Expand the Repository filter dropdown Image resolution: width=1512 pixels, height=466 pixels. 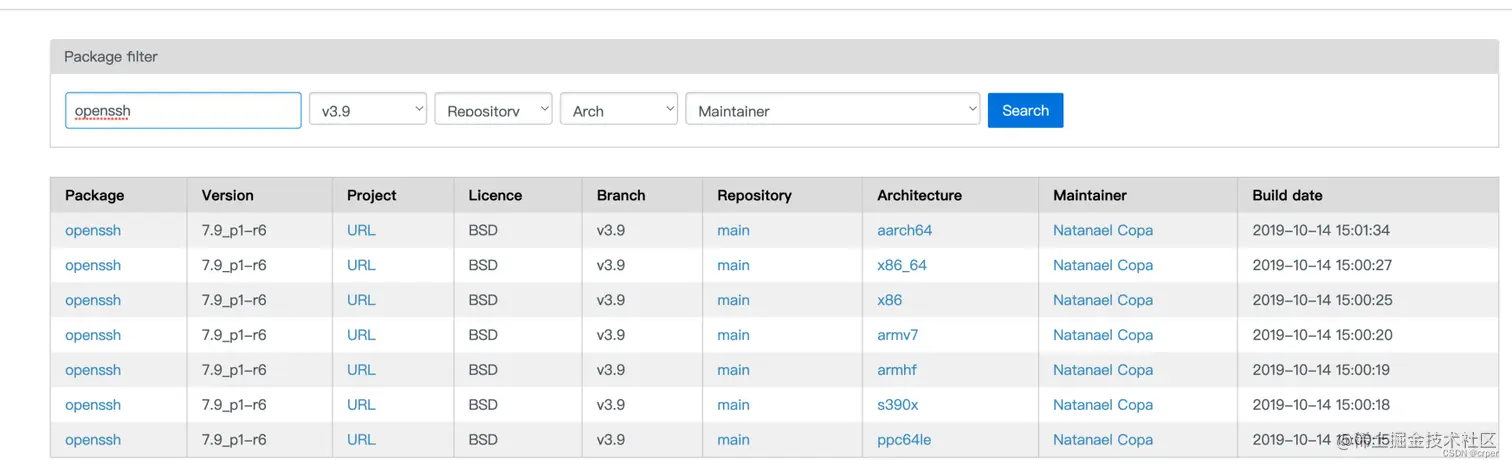(493, 110)
